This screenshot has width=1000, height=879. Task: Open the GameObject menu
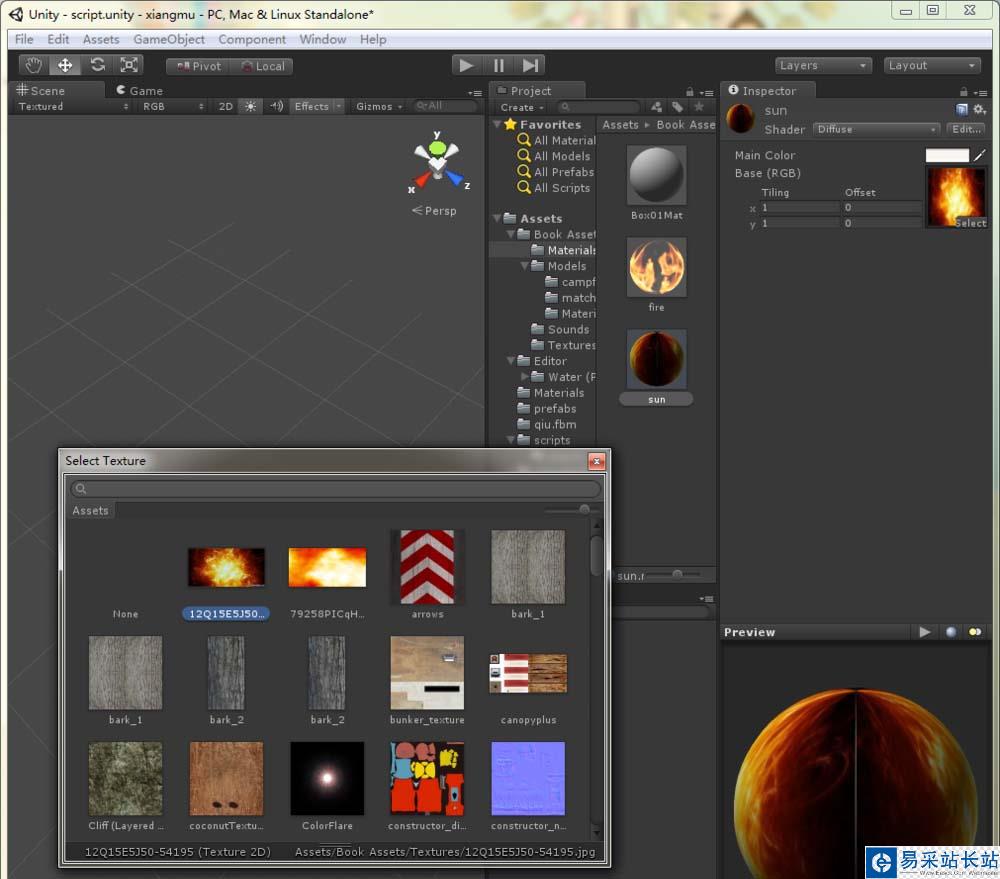169,39
